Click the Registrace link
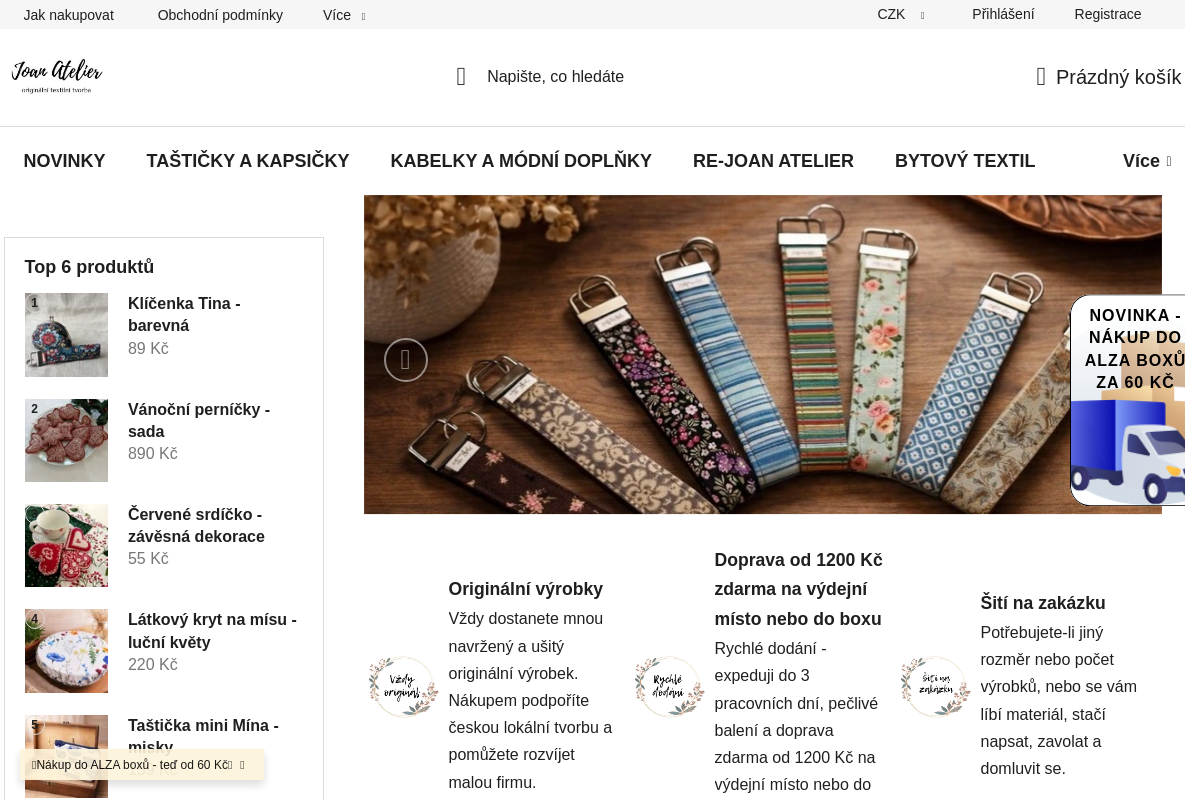Image resolution: width=1200 pixels, height=800 pixels. [x=1108, y=15]
